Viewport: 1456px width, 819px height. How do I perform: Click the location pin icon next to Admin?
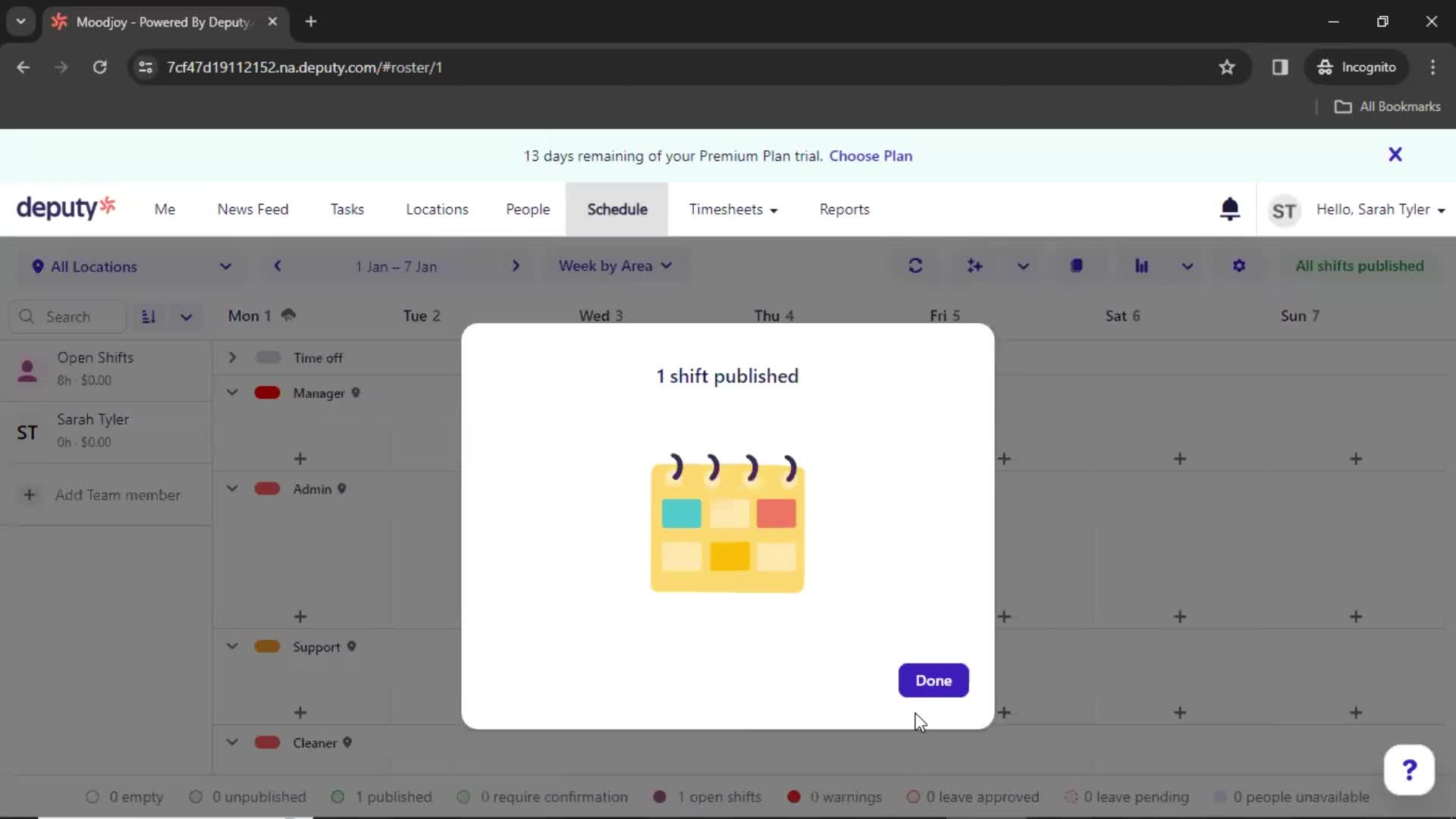click(342, 489)
